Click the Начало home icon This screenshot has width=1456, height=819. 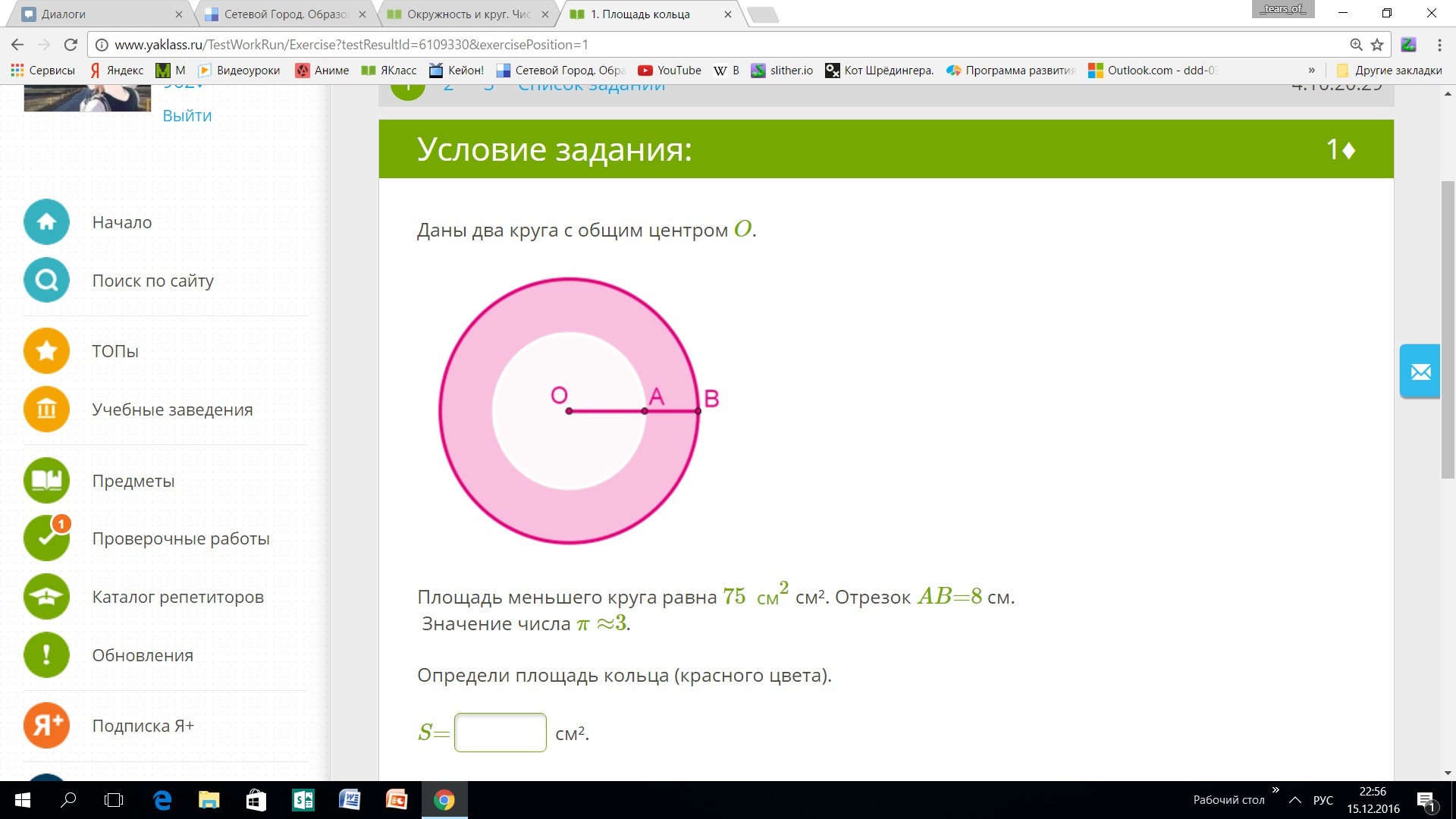pos(46,222)
